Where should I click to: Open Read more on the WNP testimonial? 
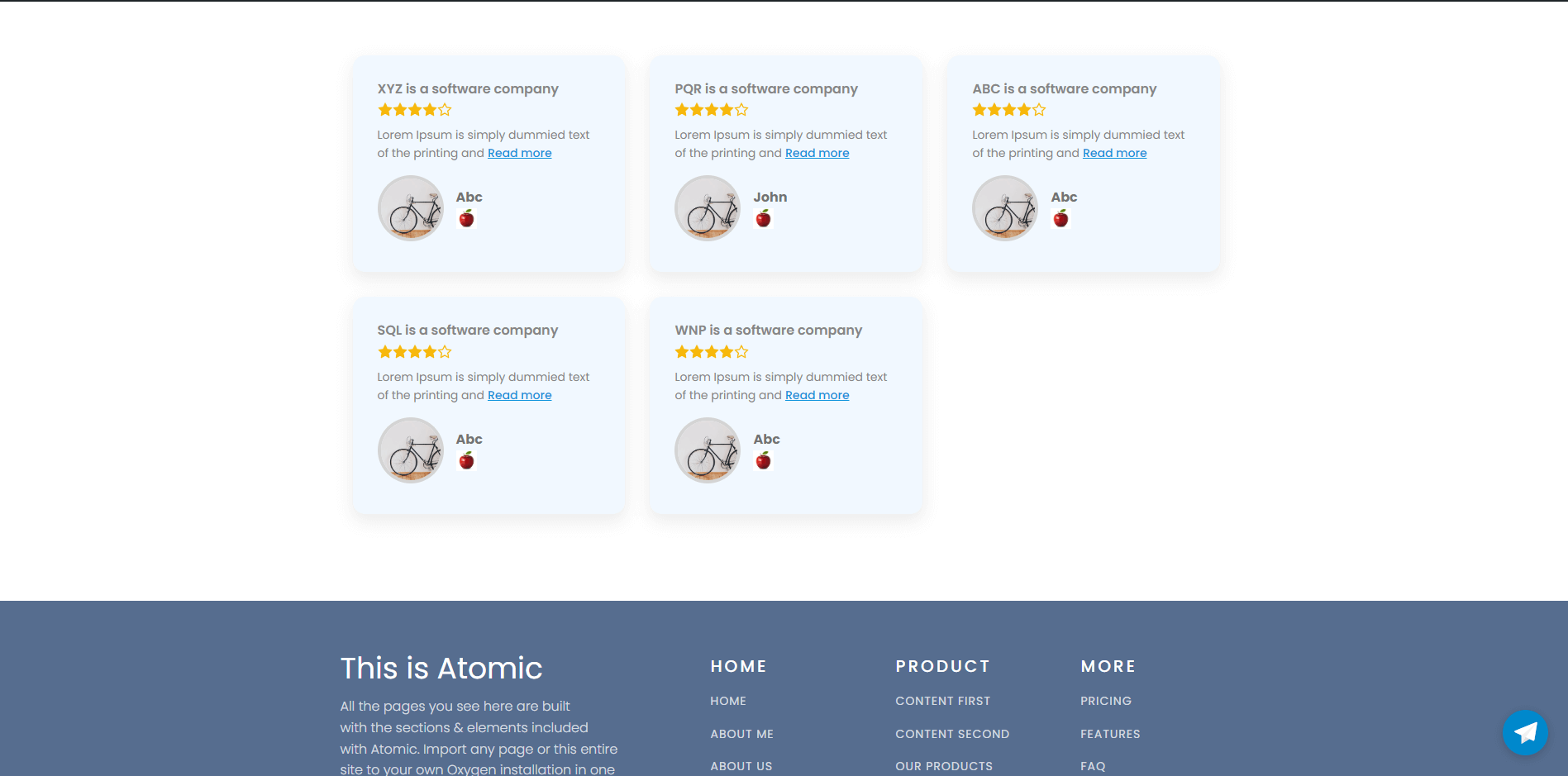tap(817, 395)
